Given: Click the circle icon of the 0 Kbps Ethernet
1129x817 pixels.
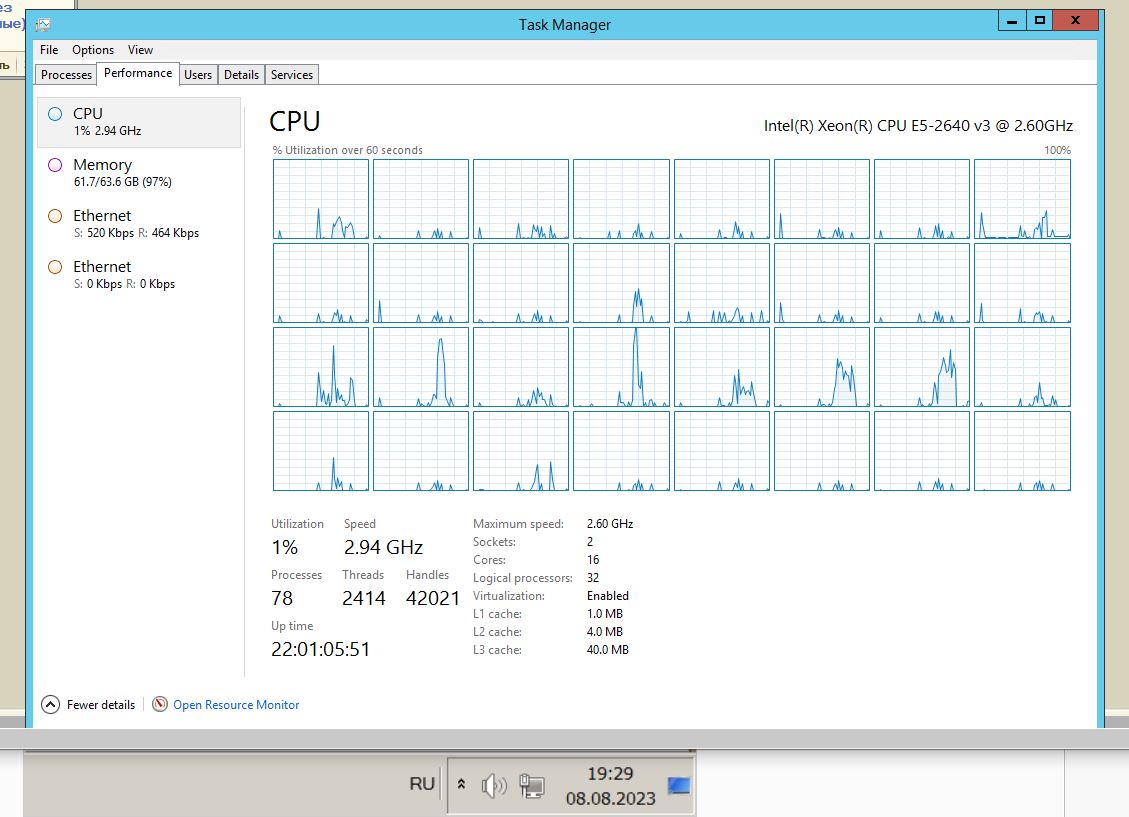Looking at the screenshot, I should pyautogui.click(x=55, y=267).
